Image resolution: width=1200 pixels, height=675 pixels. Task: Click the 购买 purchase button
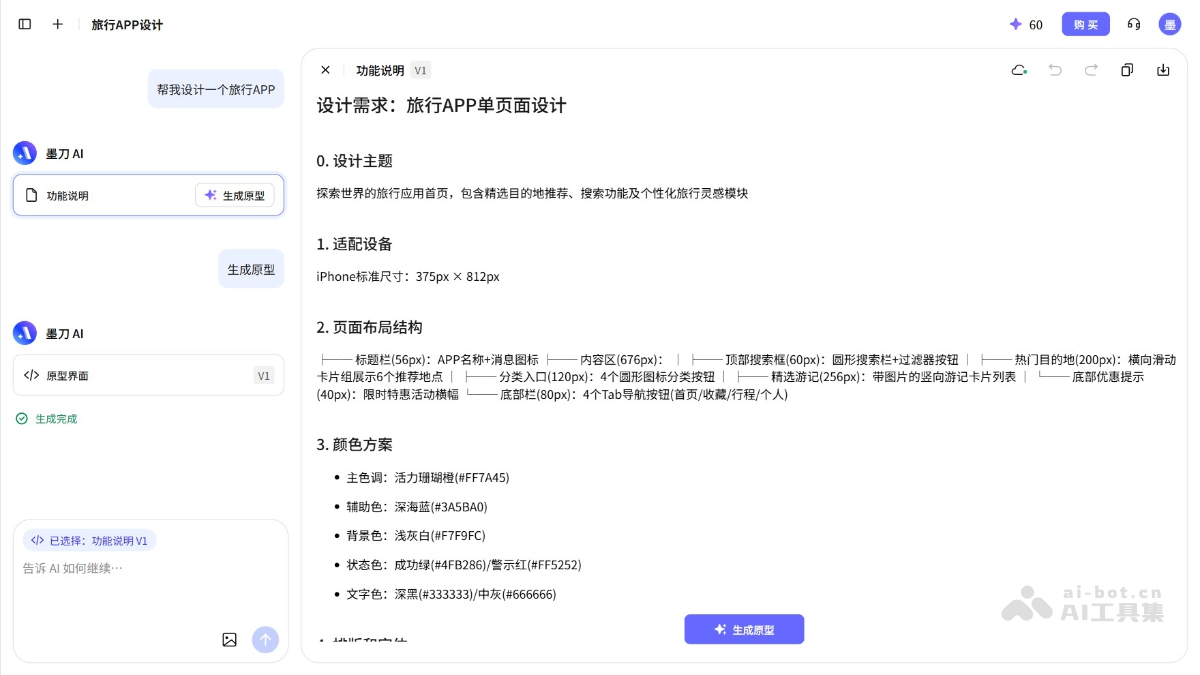(x=1085, y=24)
